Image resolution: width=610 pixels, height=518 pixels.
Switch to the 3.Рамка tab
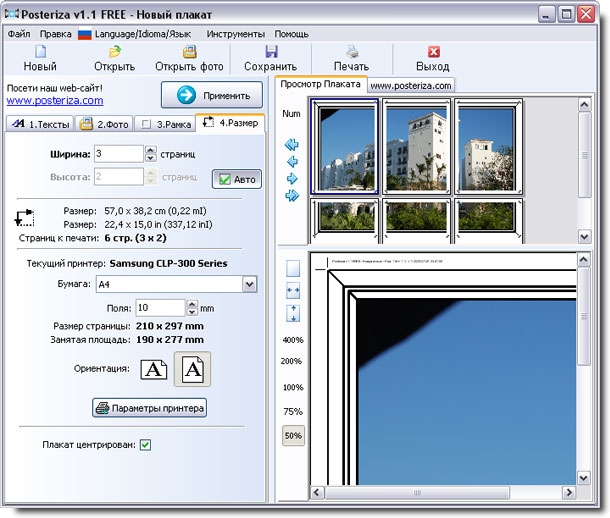tap(165, 124)
